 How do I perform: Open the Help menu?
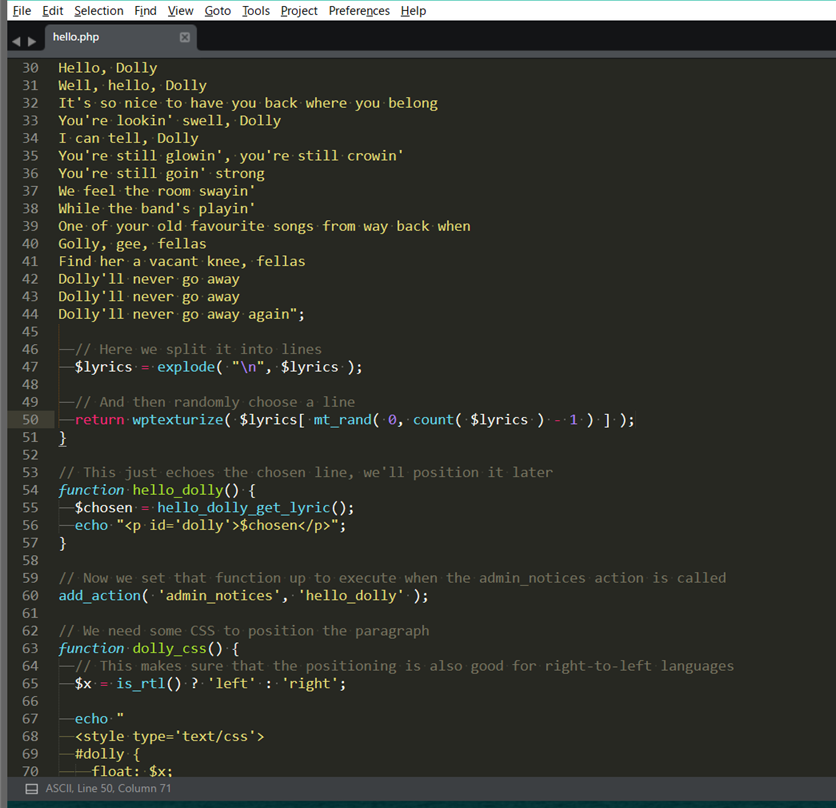[413, 11]
